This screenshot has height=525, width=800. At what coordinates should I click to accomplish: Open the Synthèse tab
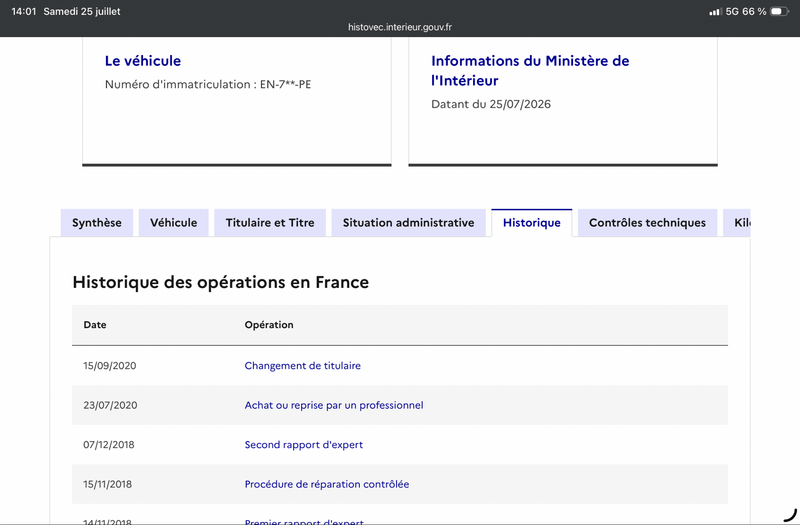pyautogui.click(x=97, y=223)
